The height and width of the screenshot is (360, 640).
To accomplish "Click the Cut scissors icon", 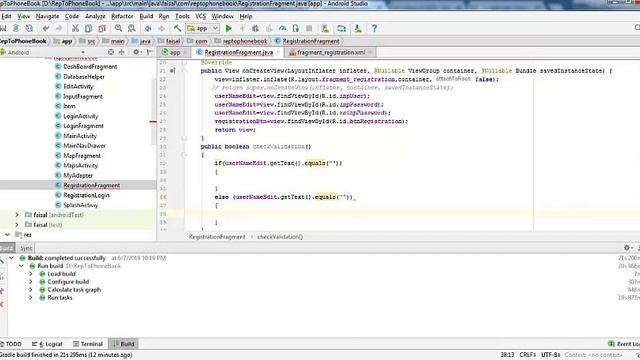I will [x=75, y=29].
